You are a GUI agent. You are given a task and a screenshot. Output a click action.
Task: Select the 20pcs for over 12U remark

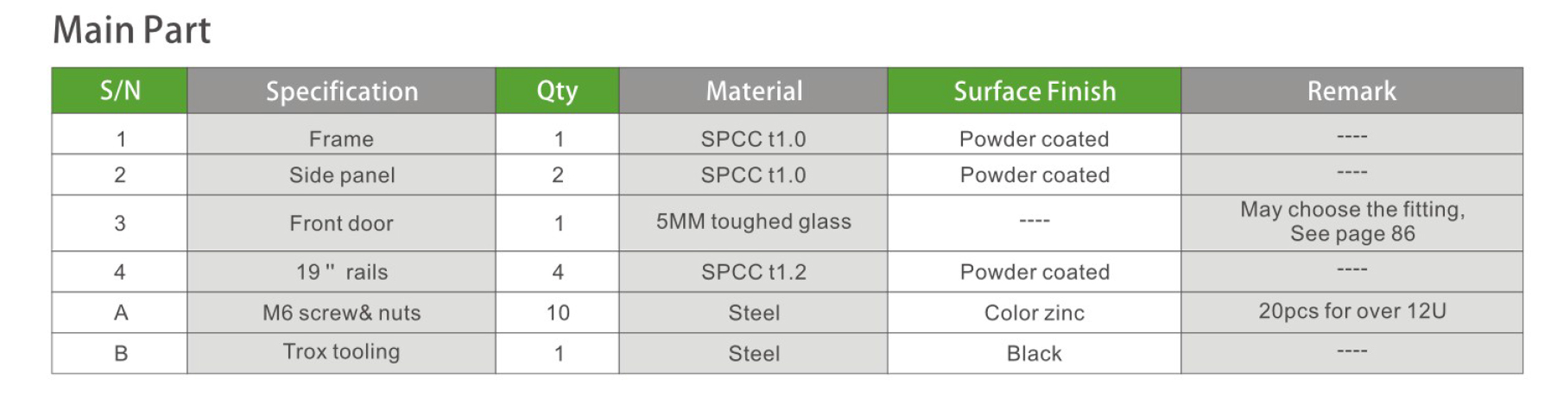pyautogui.click(x=1352, y=311)
